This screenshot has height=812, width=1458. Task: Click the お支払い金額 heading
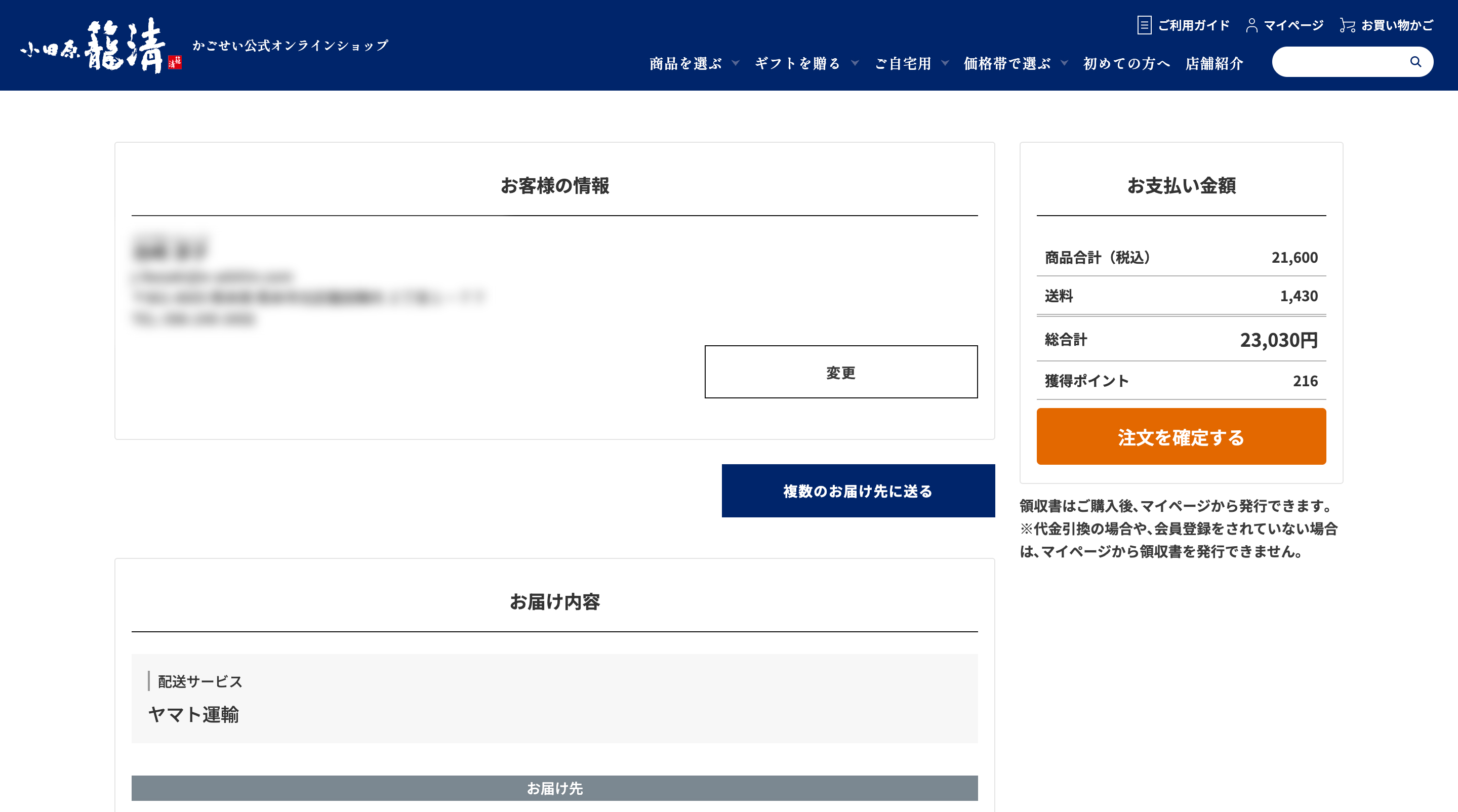coord(1181,186)
